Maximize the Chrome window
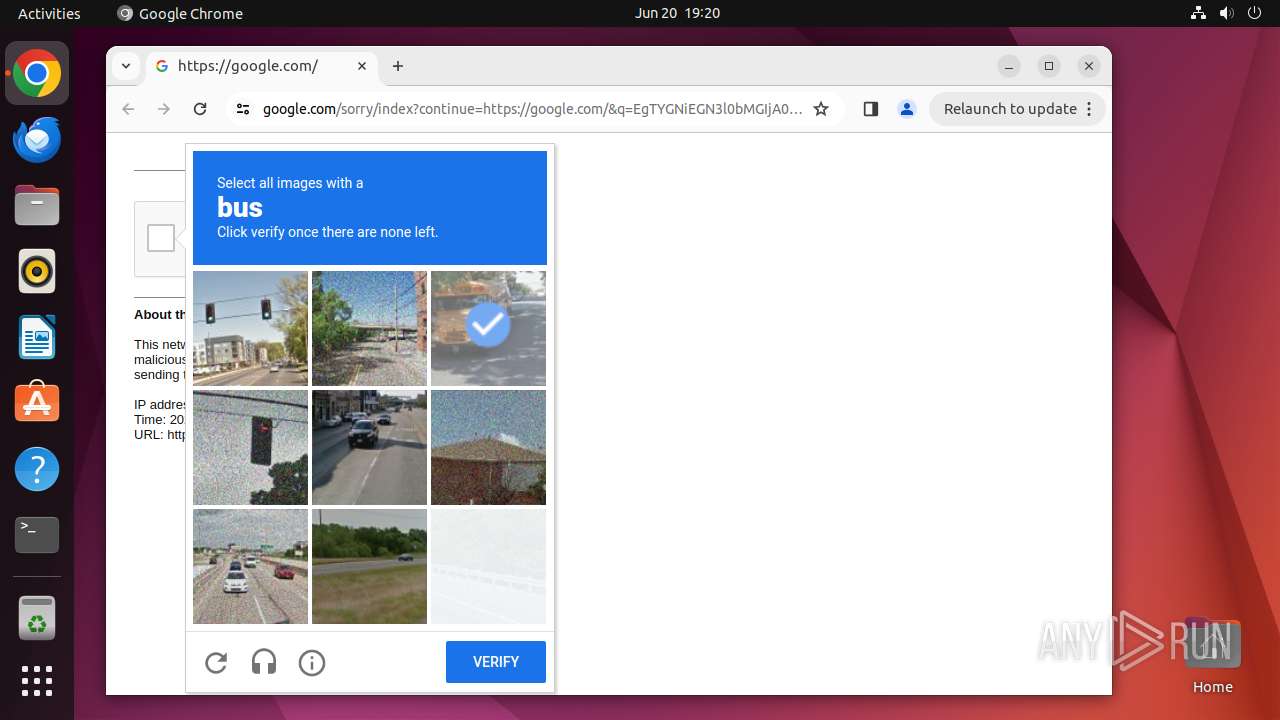The width and height of the screenshot is (1280, 720). (x=1049, y=66)
